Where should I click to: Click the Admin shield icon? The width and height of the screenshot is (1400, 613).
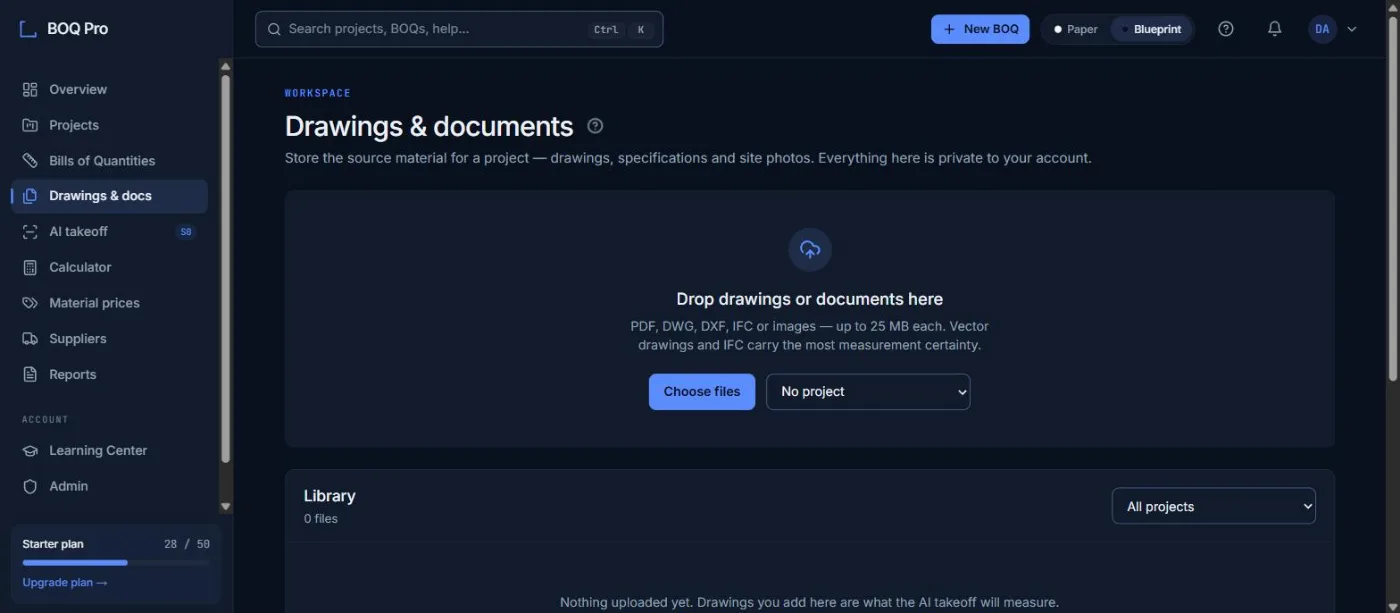point(30,487)
